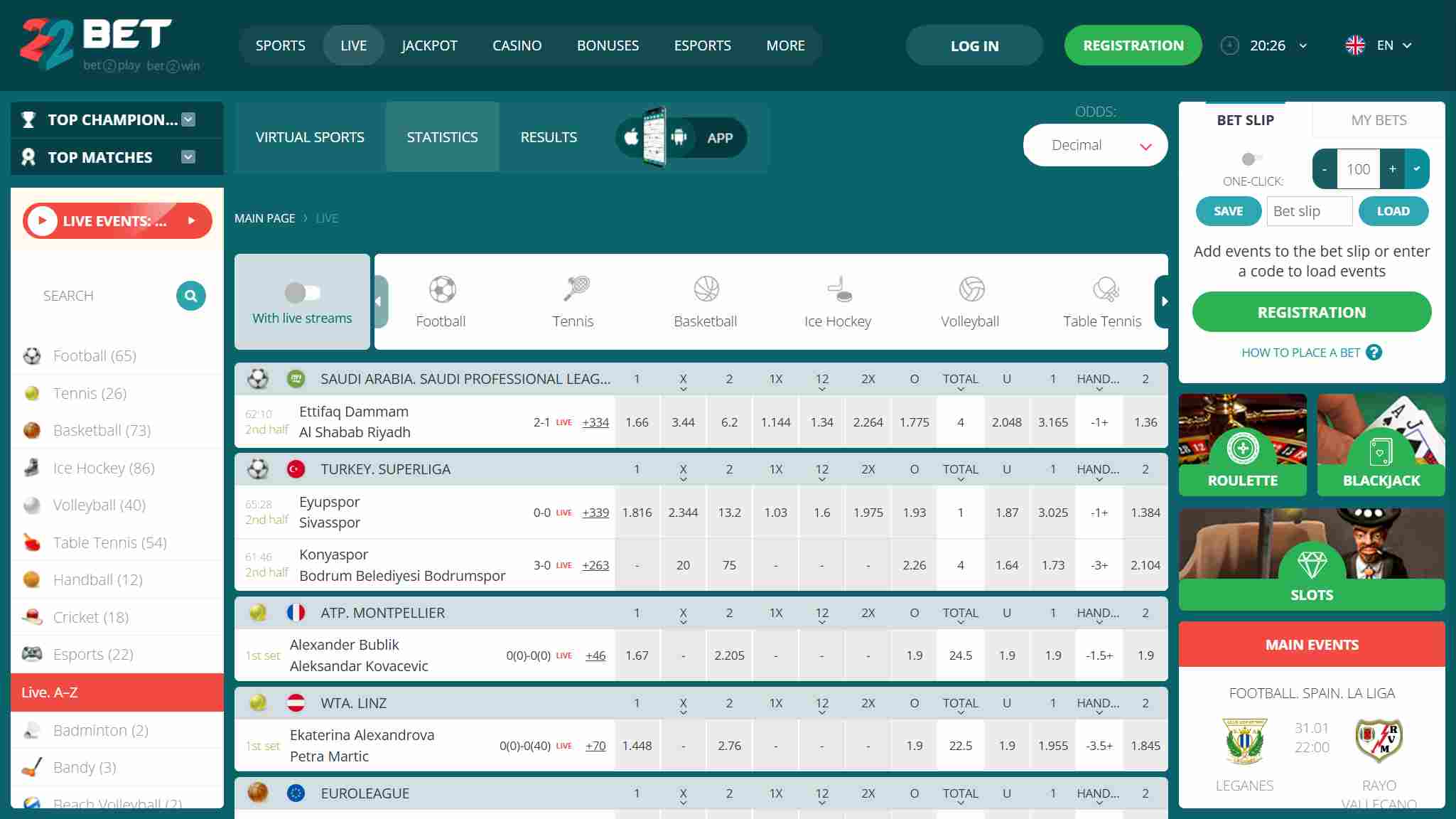The width and height of the screenshot is (1456, 819).
Task: Switch to the MY BETS tab
Action: (1379, 120)
